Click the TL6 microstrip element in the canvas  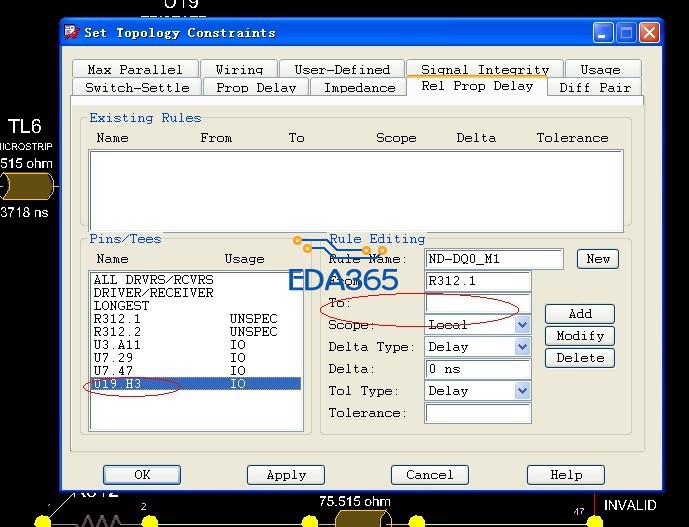(x=27, y=186)
